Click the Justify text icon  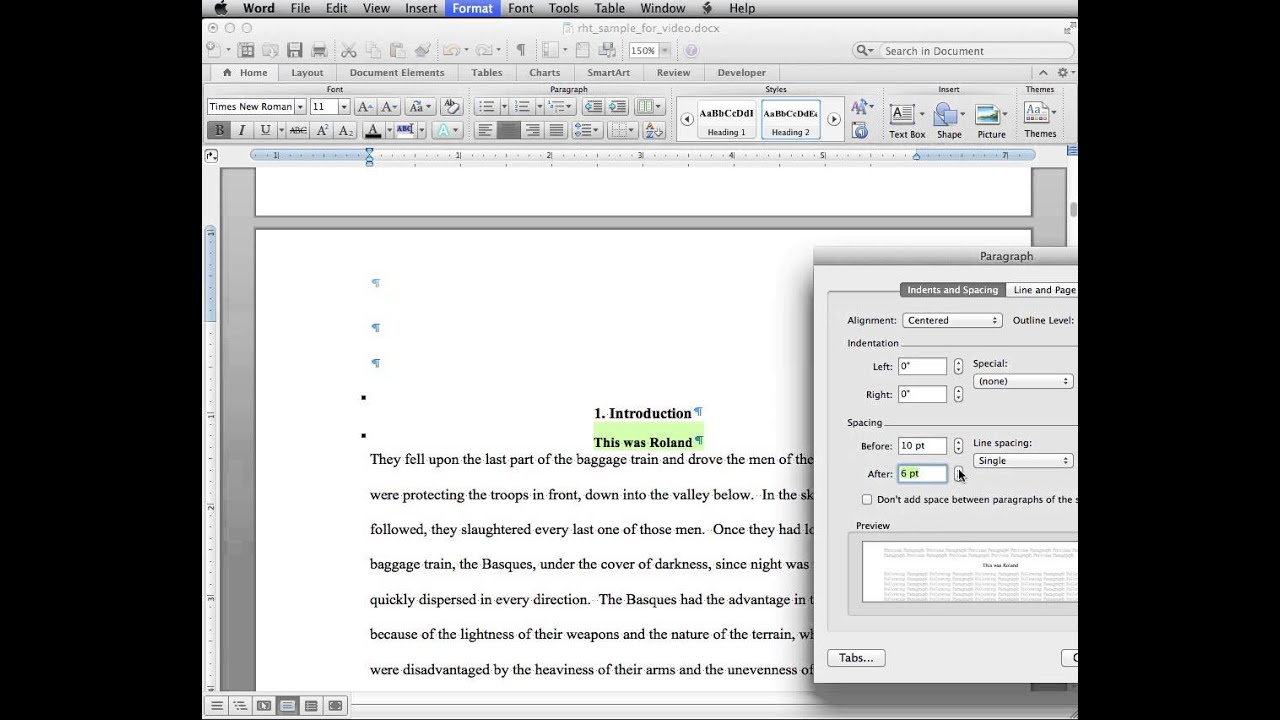pyautogui.click(x=556, y=130)
